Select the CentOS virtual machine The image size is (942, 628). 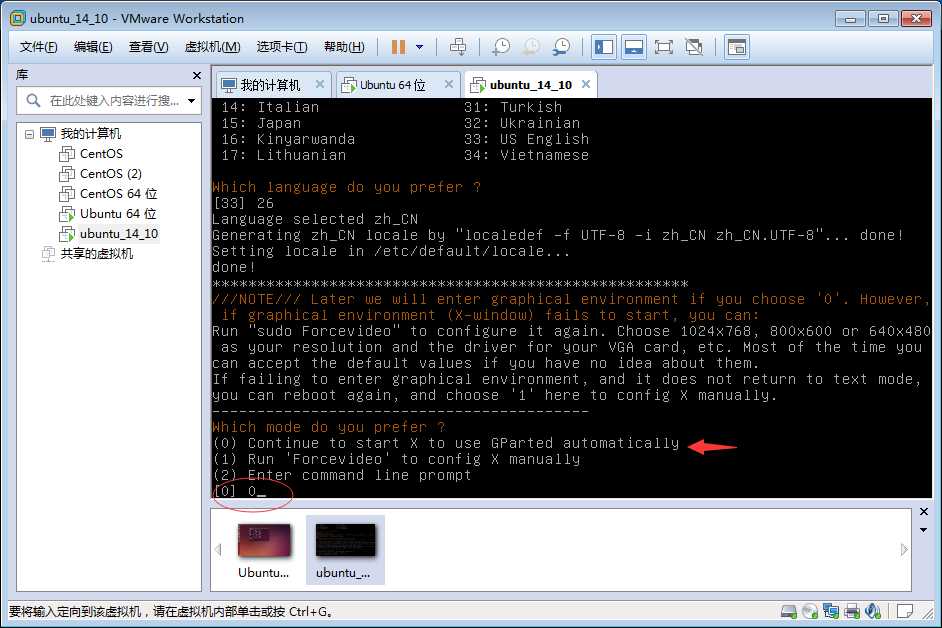pos(101,154)
